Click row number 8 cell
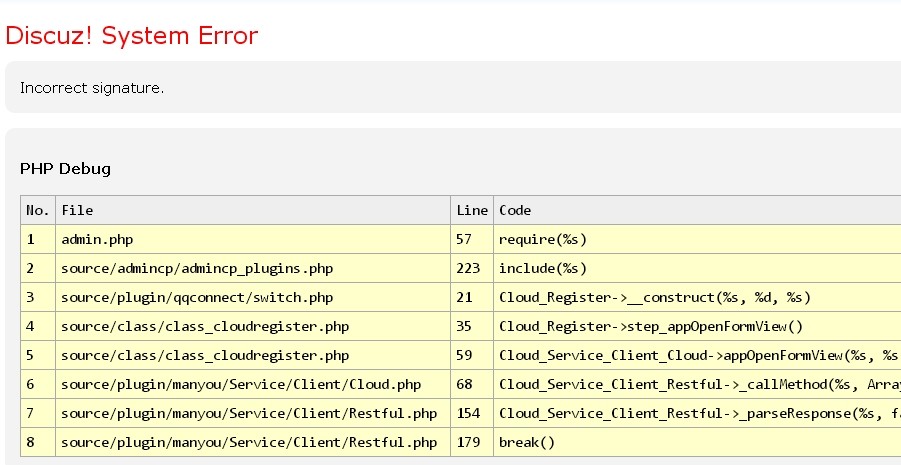This screenshot has width=901, height=465. click(38, 443)
